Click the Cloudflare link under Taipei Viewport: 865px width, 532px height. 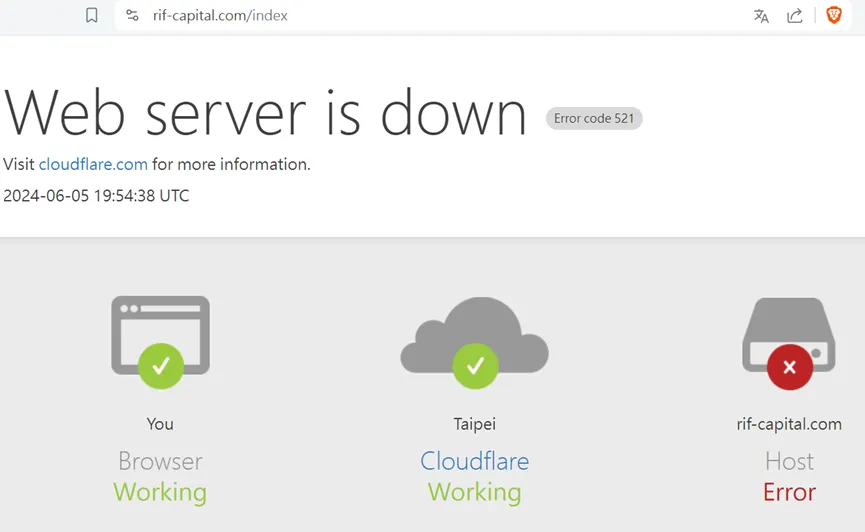[474, 461]
